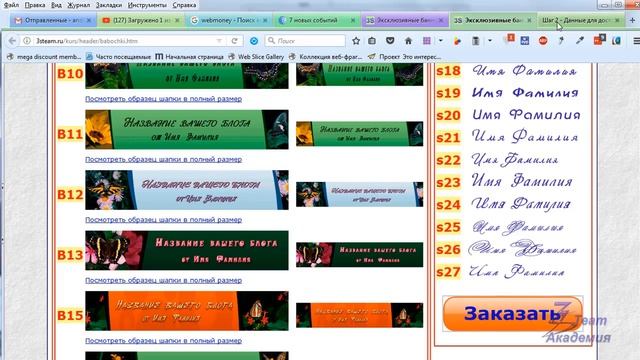
Task: Click the large B13 dark green banner thumbnail
Action: pos(187,250)
